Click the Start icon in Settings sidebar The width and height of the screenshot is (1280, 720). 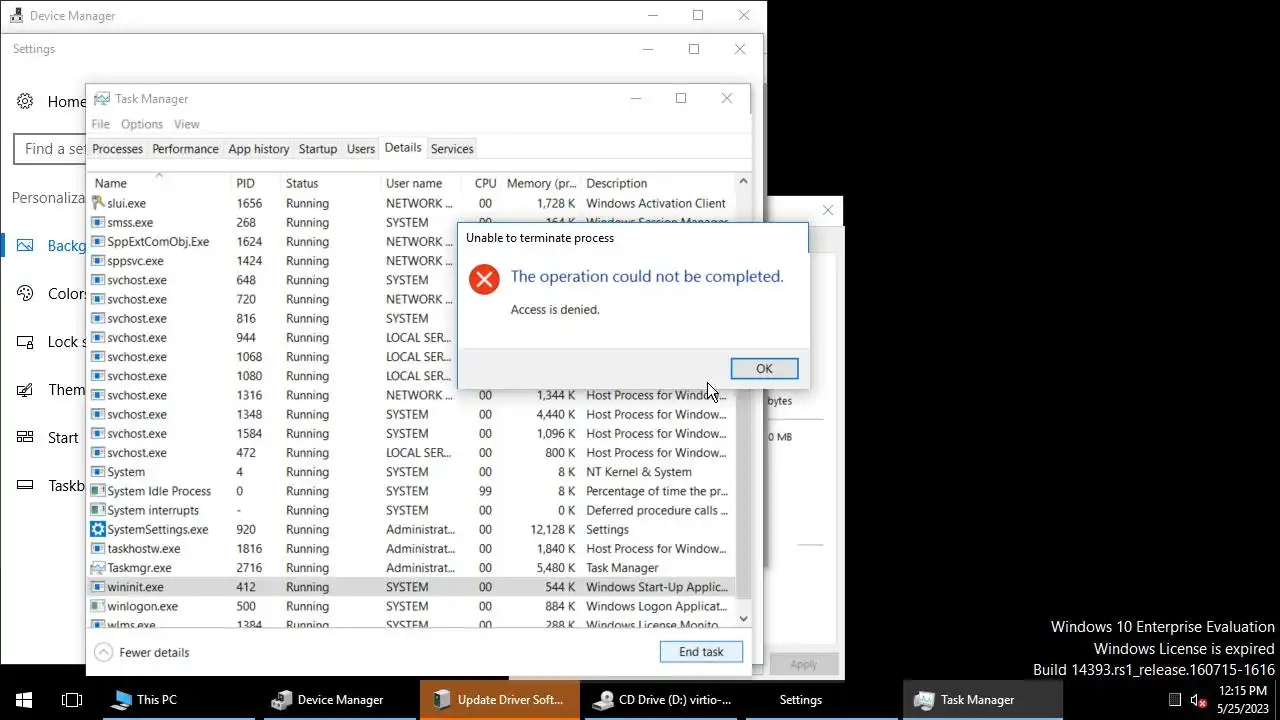(x=26, y=437)
